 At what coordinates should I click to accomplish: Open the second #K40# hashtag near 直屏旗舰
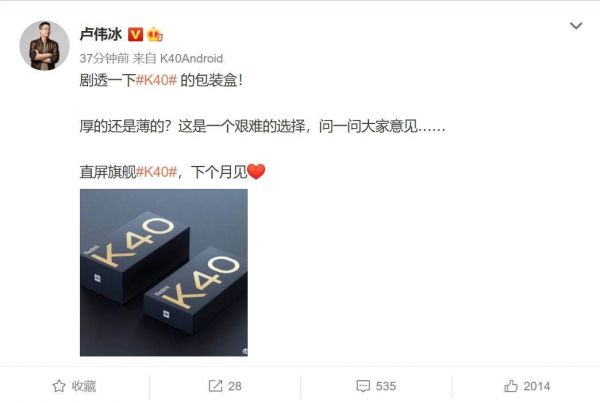click(x=156, y=172)
